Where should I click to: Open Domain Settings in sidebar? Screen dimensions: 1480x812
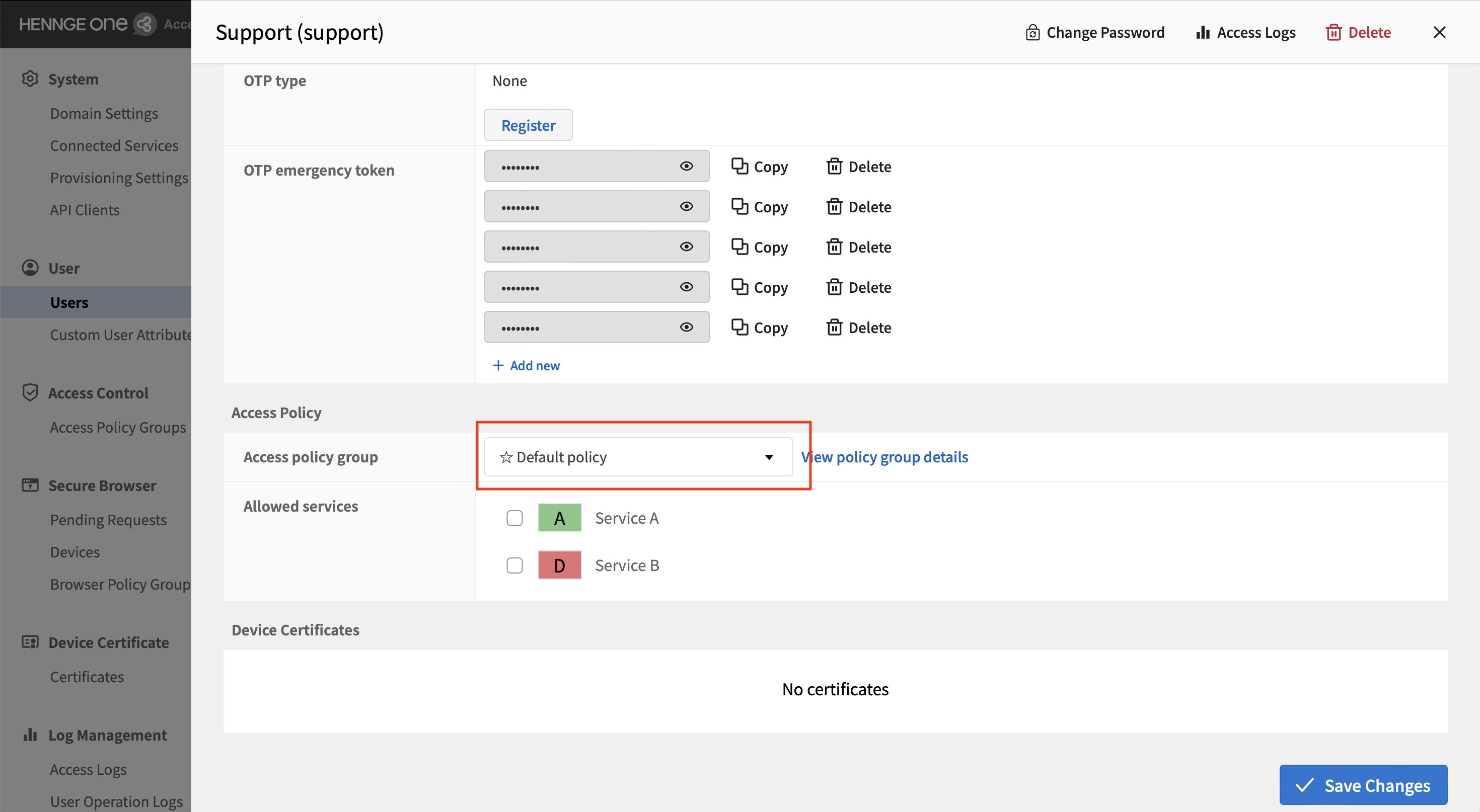point(104,113)
